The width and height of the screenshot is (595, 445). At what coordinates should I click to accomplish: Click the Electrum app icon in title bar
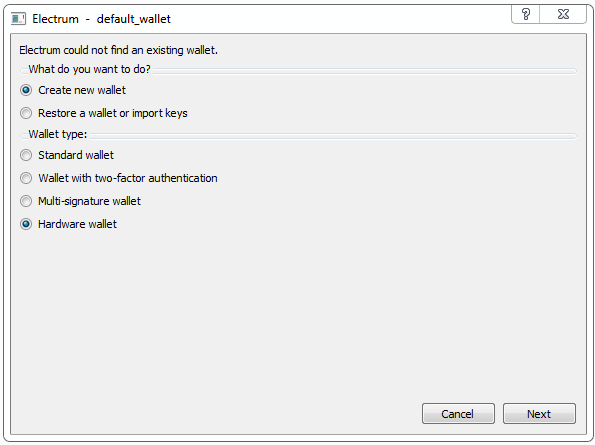[18, 19]
